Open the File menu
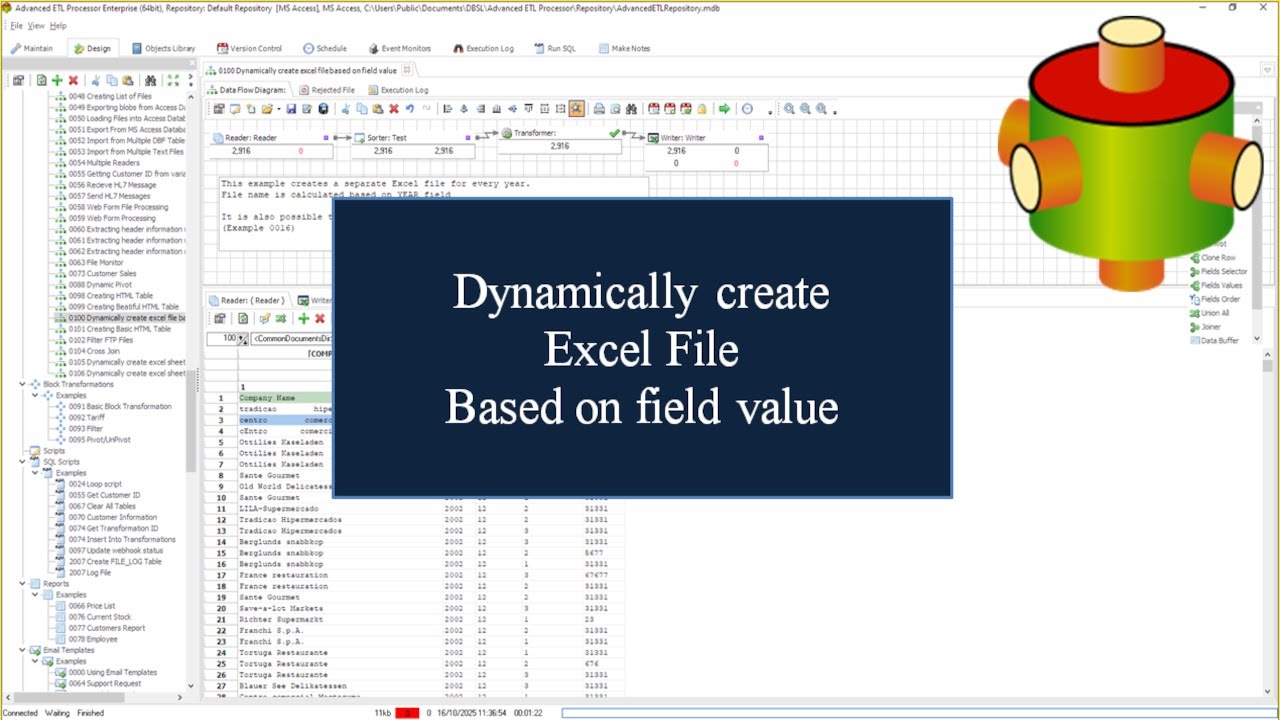 point(16,25)
